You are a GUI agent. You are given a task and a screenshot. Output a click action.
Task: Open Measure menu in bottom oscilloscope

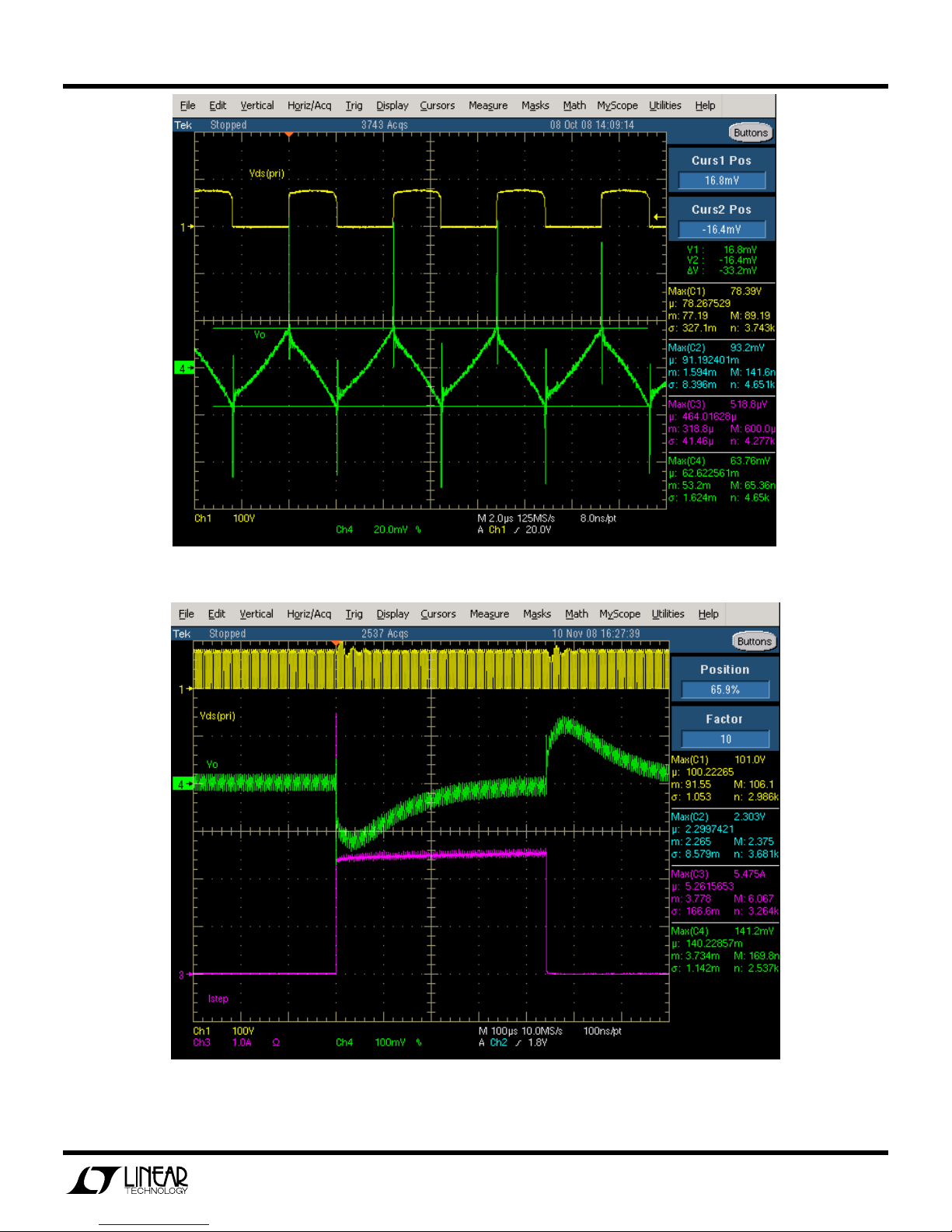tap(490, 614)
